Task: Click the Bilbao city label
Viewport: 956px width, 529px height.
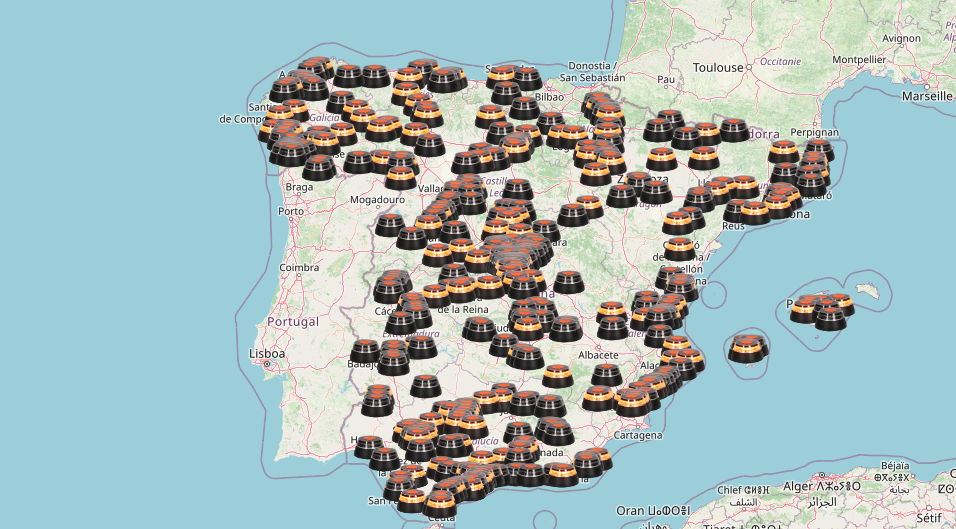Action: pyautogui.click(x=549, y=97)
